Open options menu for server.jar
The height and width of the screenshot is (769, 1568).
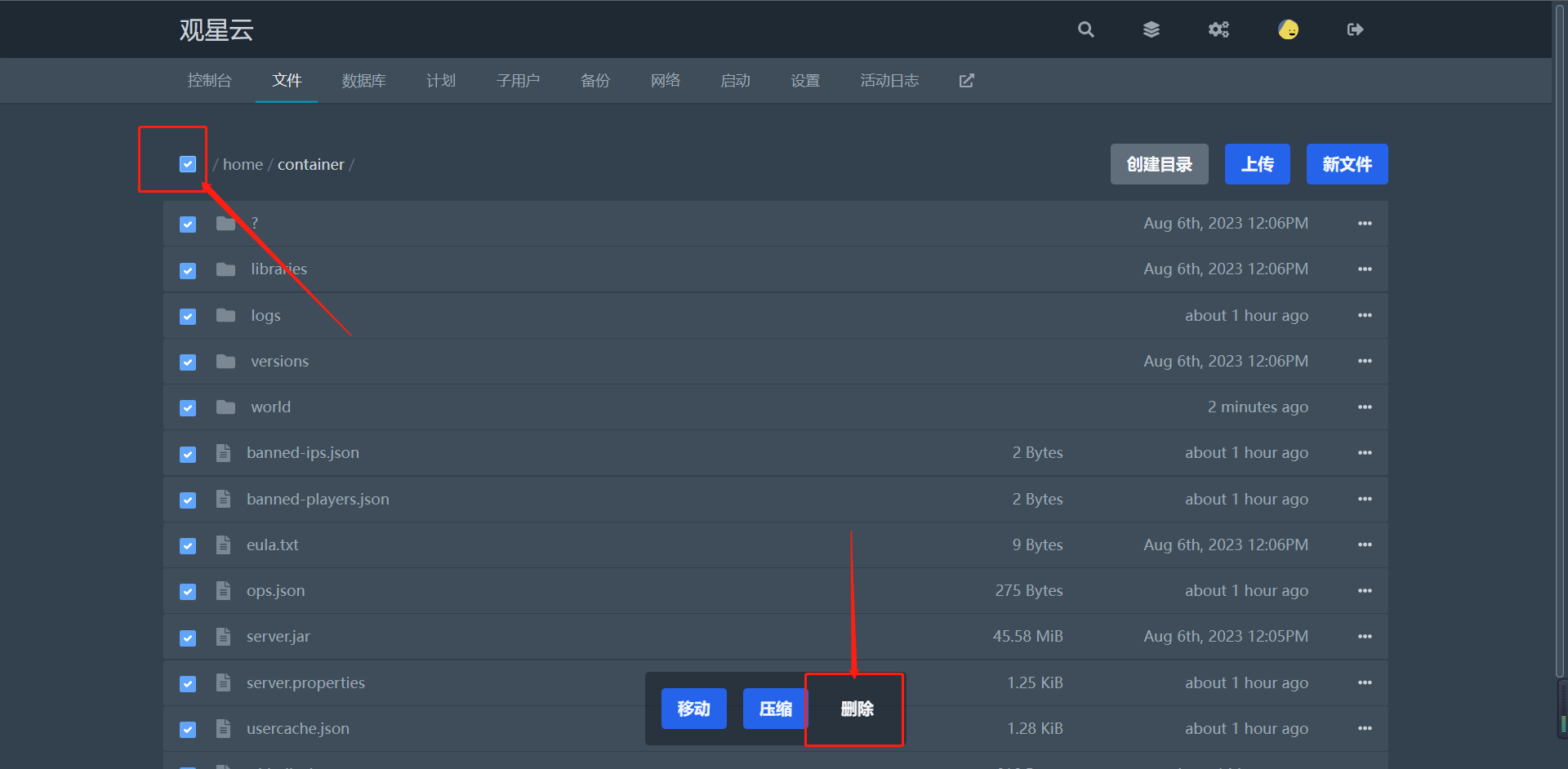pyautogui.click(x=1365, y=637)
